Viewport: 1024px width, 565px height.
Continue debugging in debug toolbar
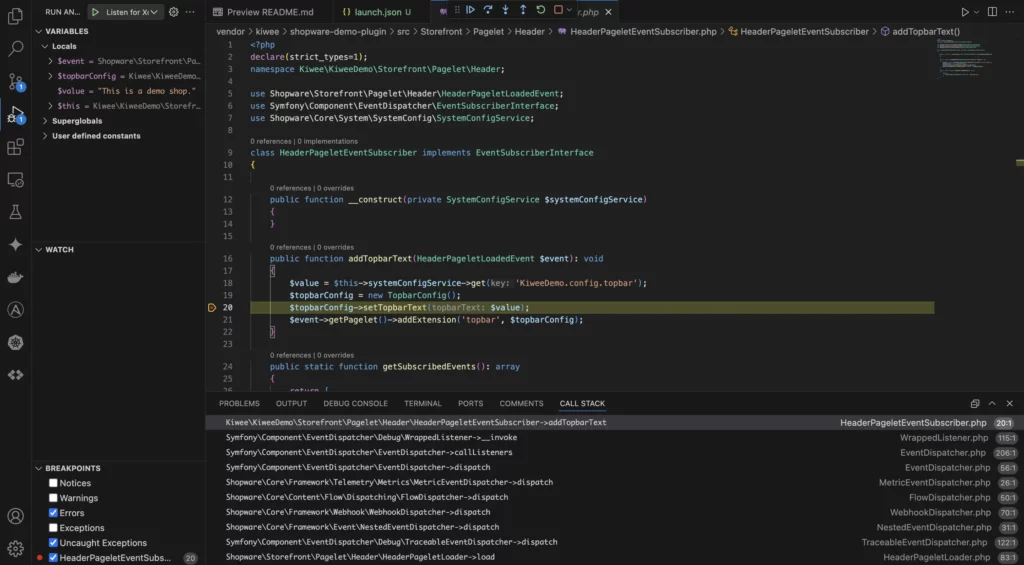tap(470, 10)
